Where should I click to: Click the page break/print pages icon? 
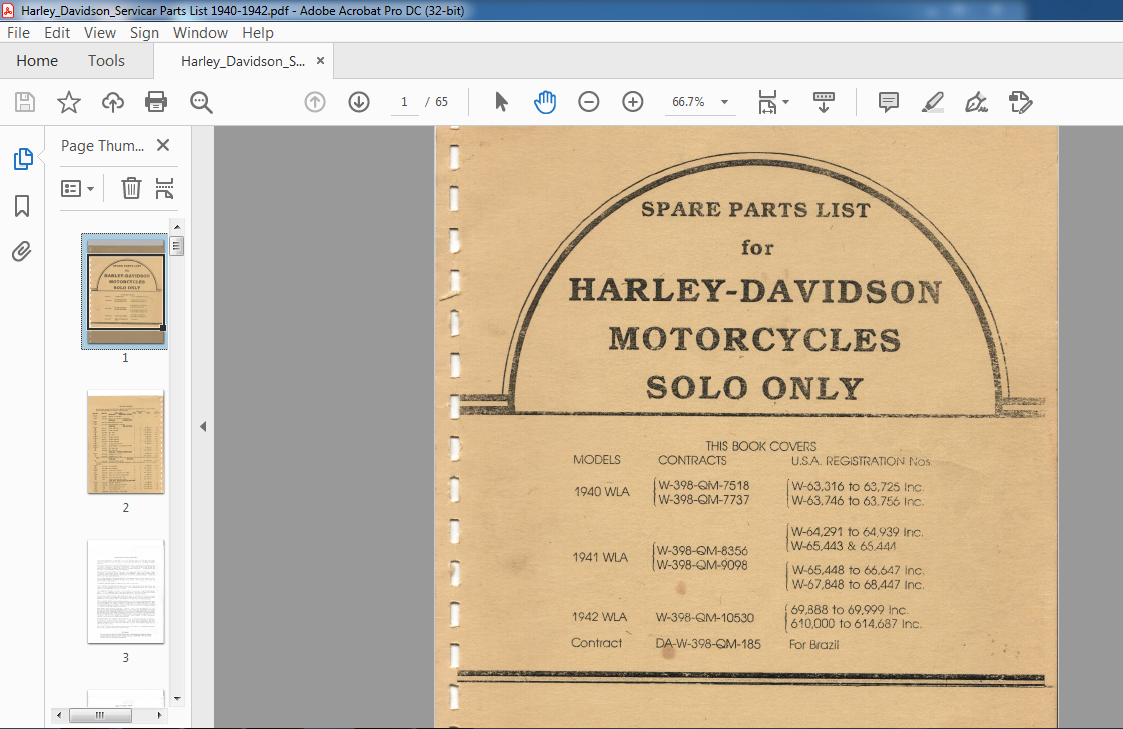click(165, 188)
